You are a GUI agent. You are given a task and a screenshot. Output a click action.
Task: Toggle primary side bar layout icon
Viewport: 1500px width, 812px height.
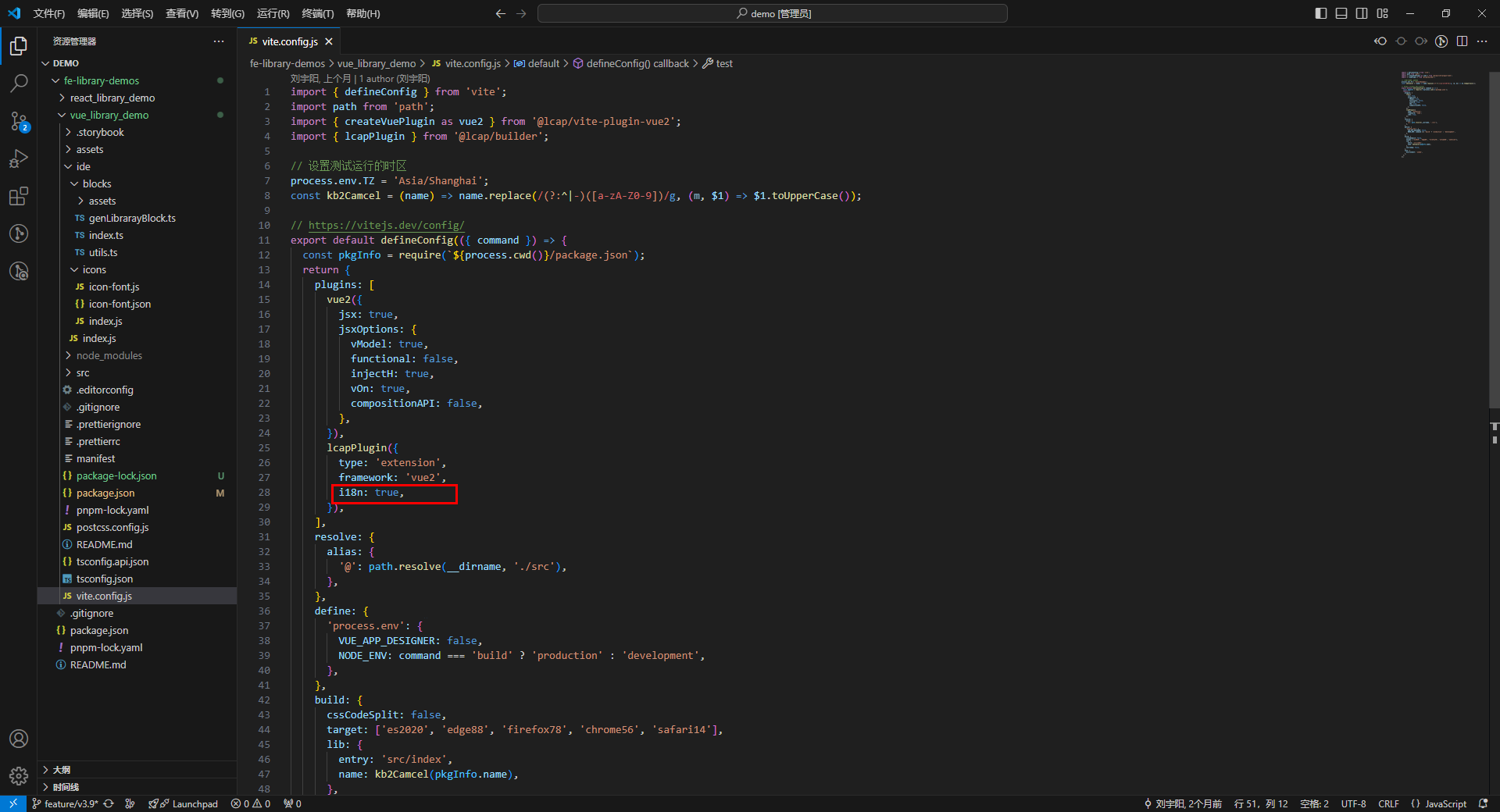[x=1321, y=13]
